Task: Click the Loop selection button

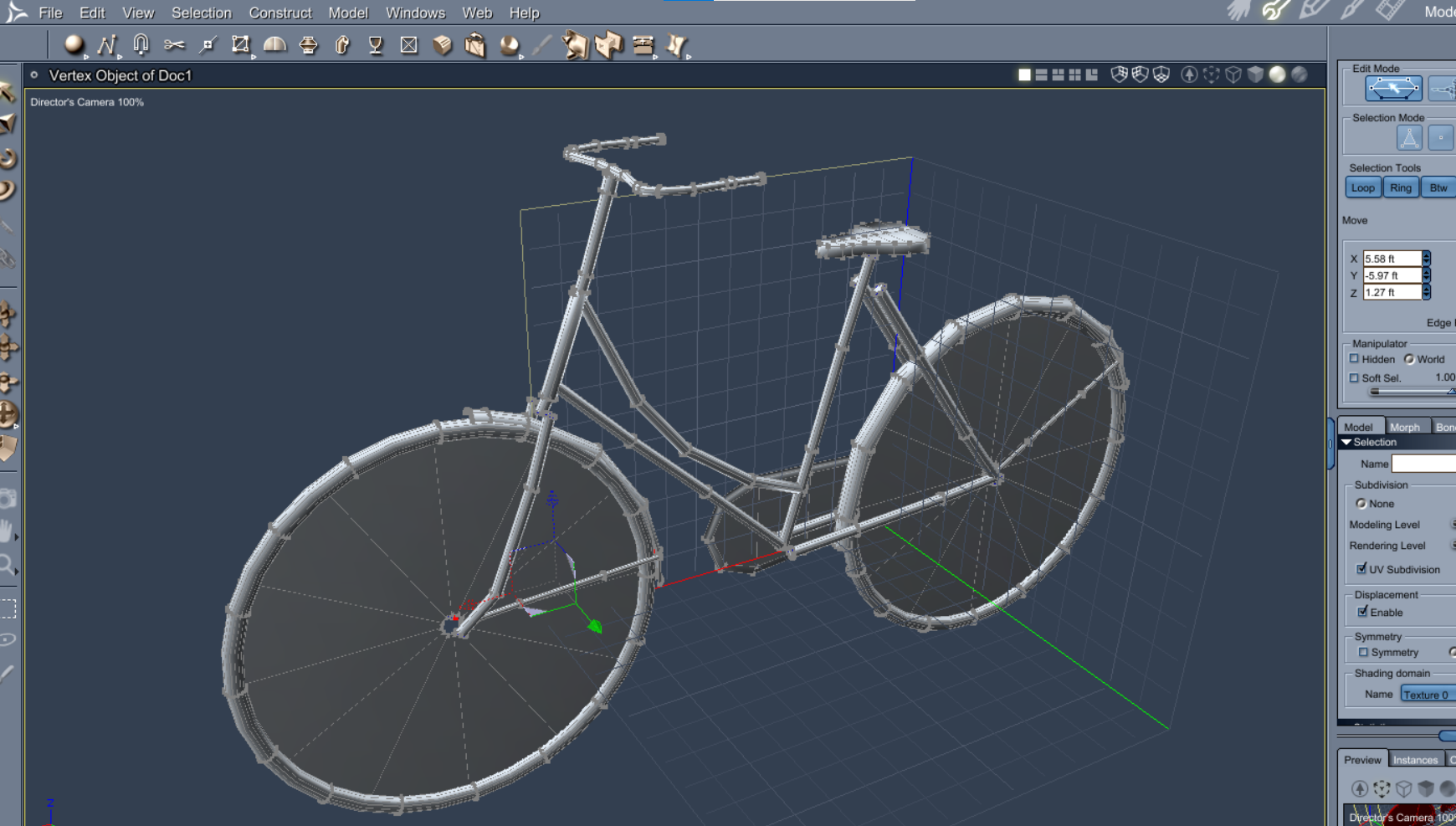Action: (1363, 187)
